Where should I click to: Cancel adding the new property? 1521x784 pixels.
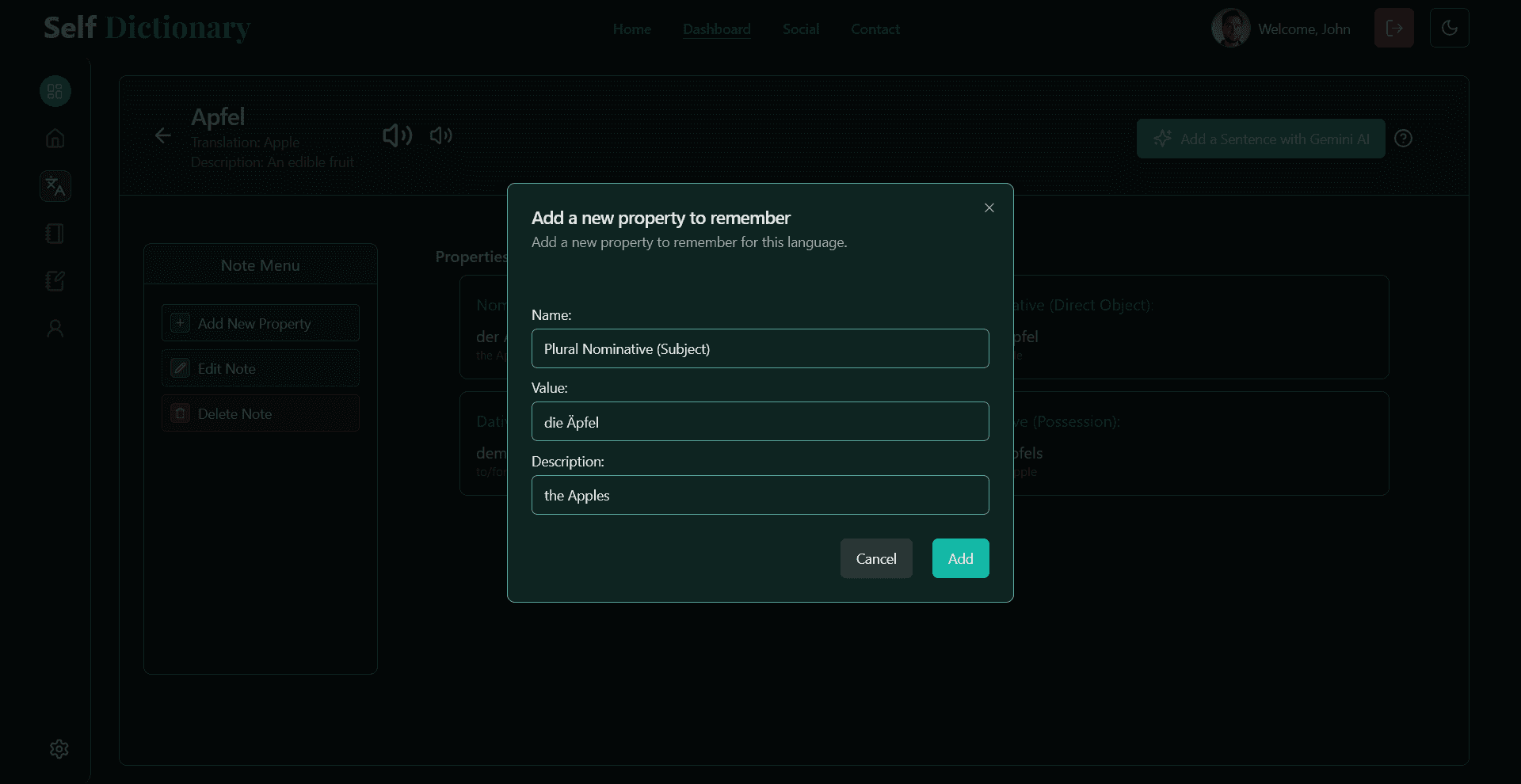click(876, 558)
